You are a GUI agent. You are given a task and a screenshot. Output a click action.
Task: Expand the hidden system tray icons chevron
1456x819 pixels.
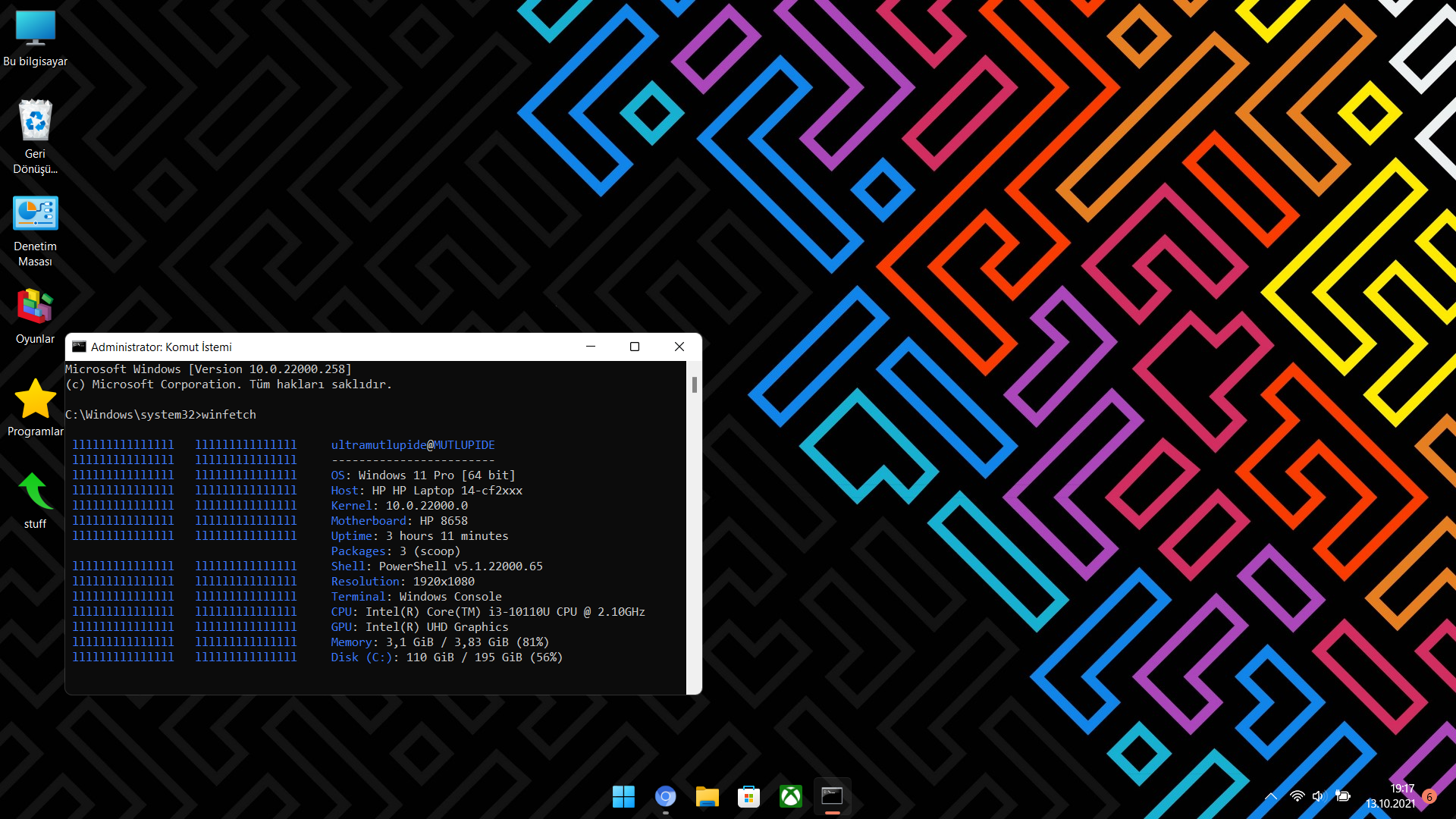[1271, 796]
